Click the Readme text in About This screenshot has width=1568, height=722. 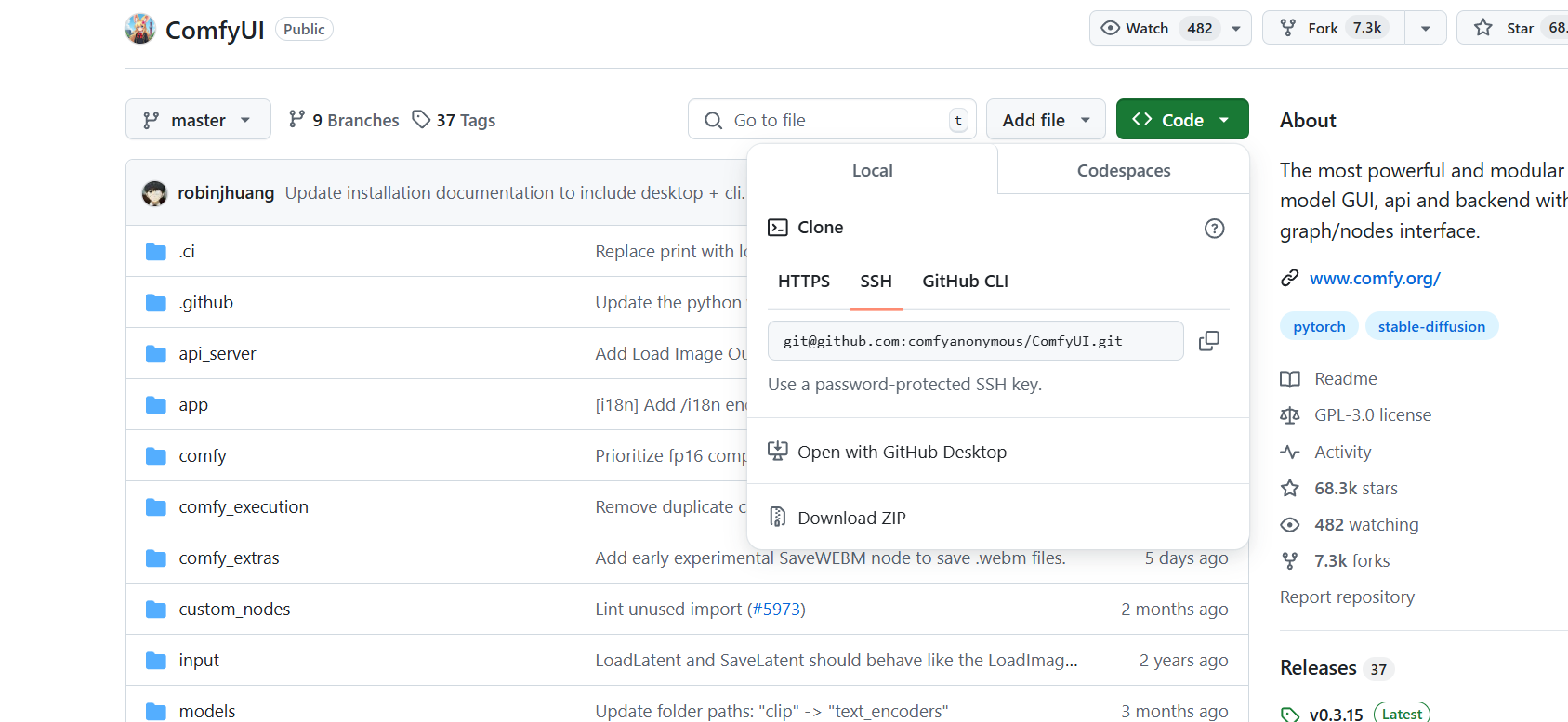1346,379
